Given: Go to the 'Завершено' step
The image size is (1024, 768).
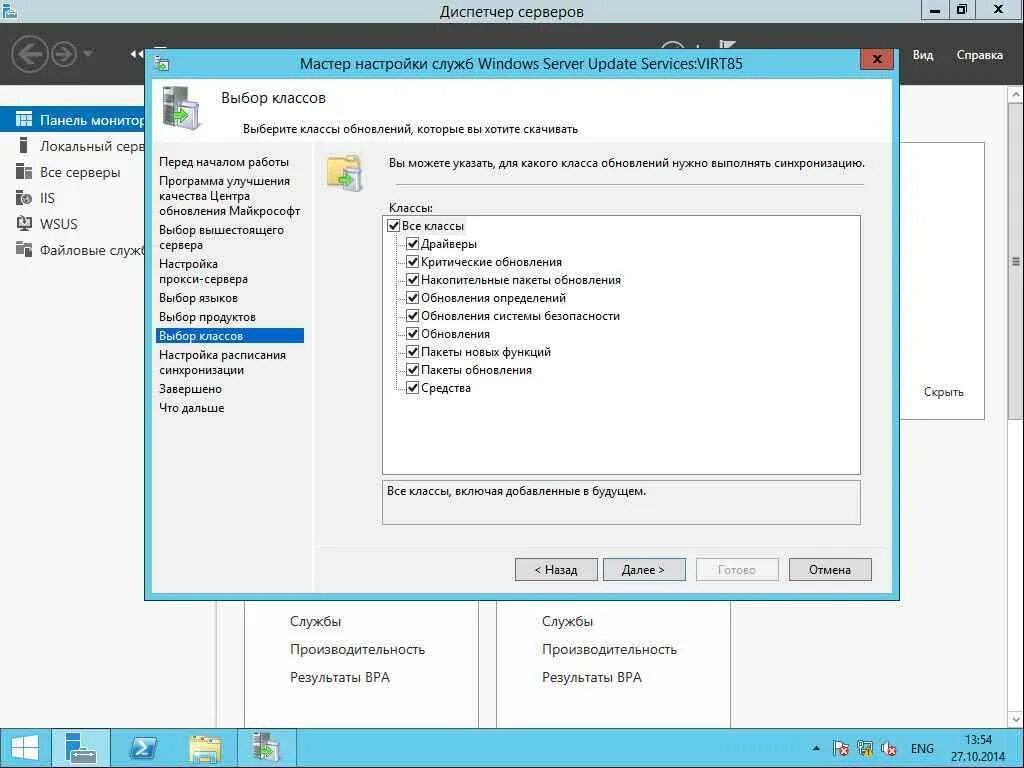Looking at the screenshot, I should (191, 389).
